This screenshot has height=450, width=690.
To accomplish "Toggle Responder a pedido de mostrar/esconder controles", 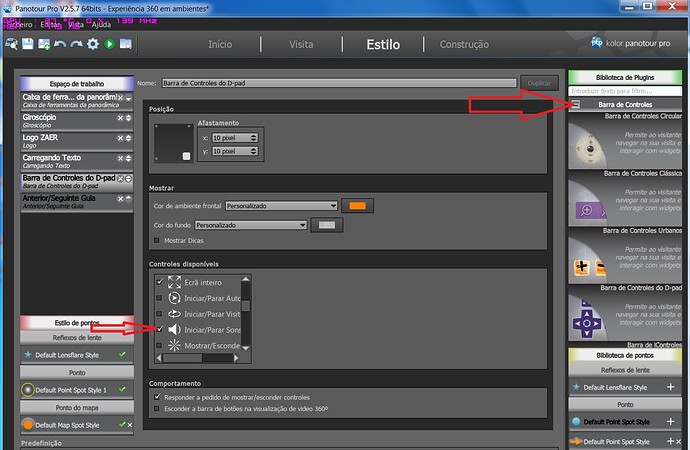I will point(157,397).
